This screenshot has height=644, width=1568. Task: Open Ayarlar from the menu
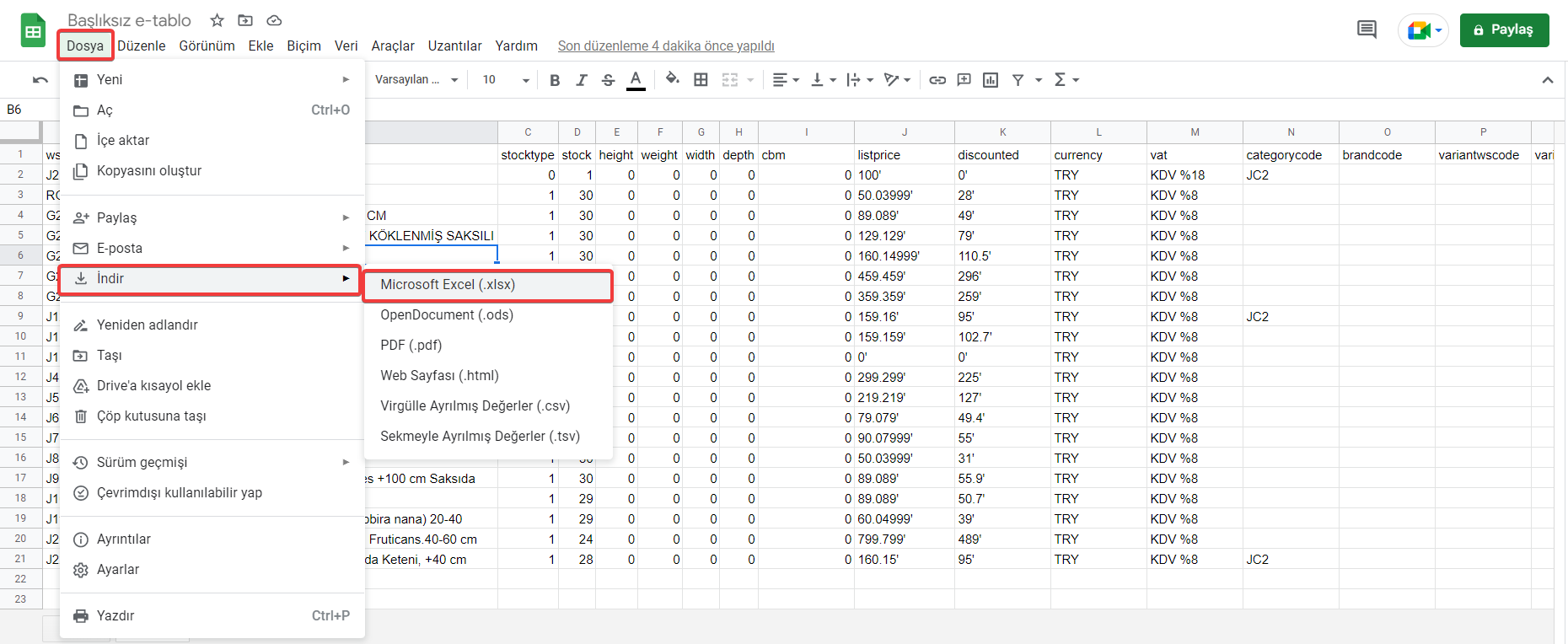212,569
